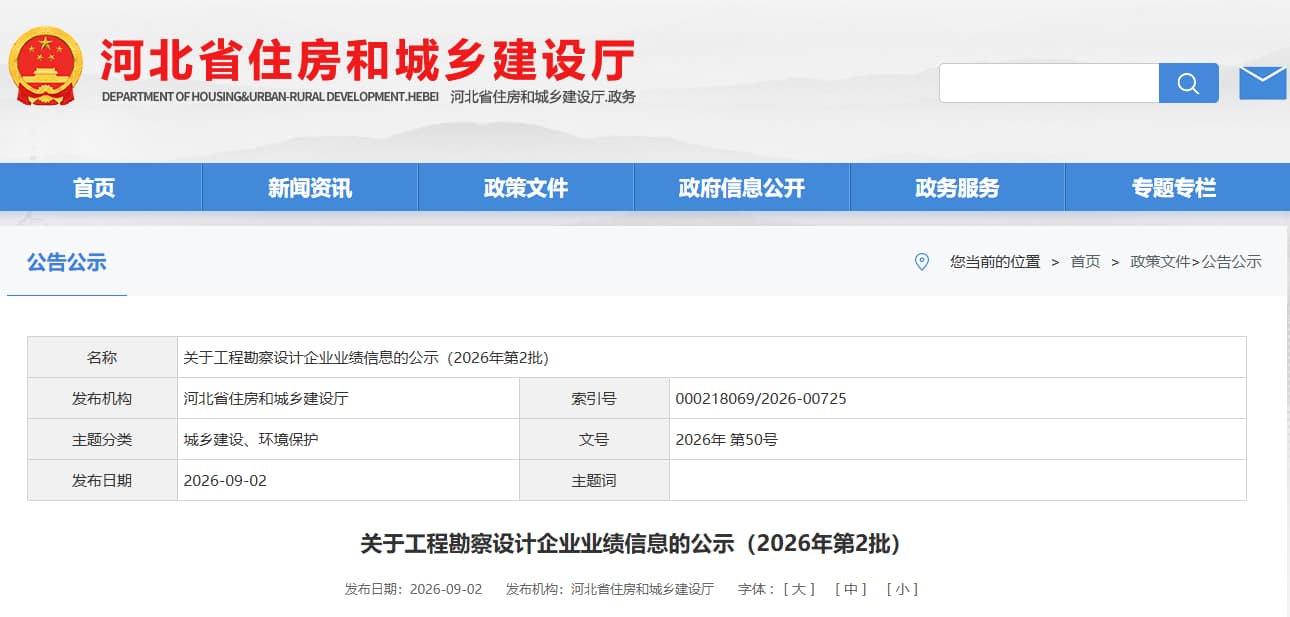Go to 首页 in the breadcrumb
This screenshot has width=1290, height=617.
coord(1085,262)
